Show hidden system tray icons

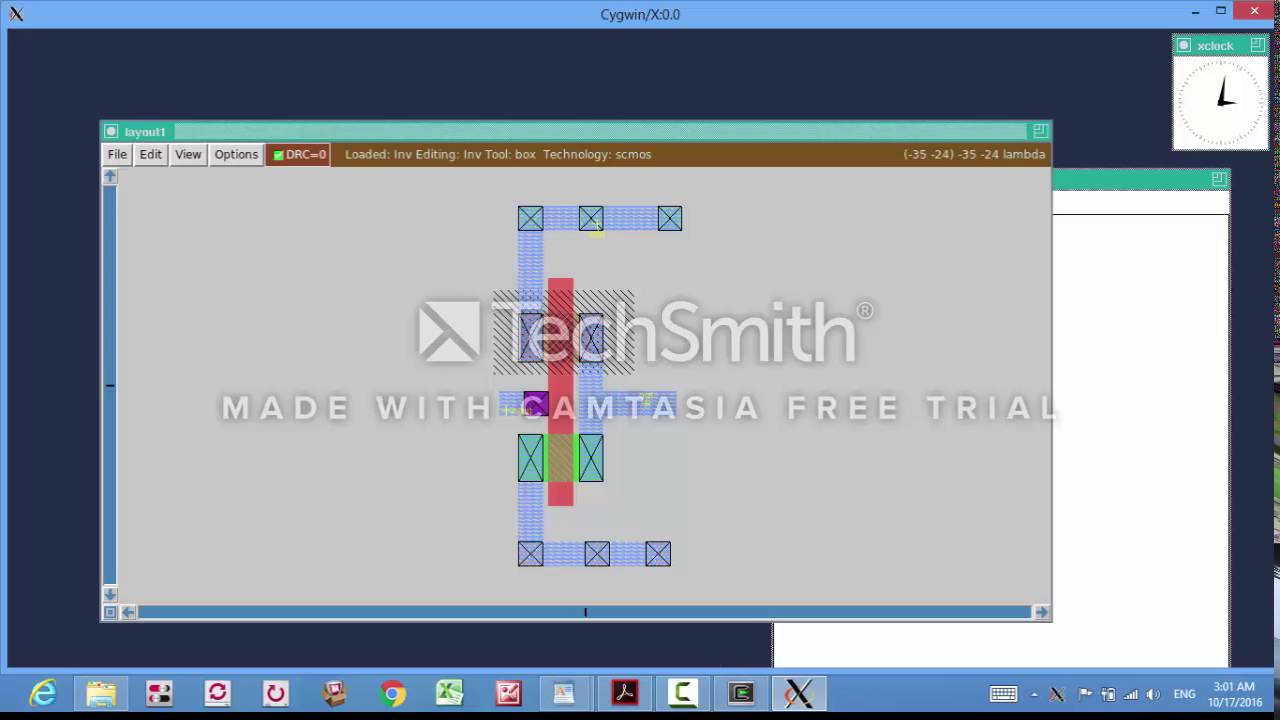1034,694
